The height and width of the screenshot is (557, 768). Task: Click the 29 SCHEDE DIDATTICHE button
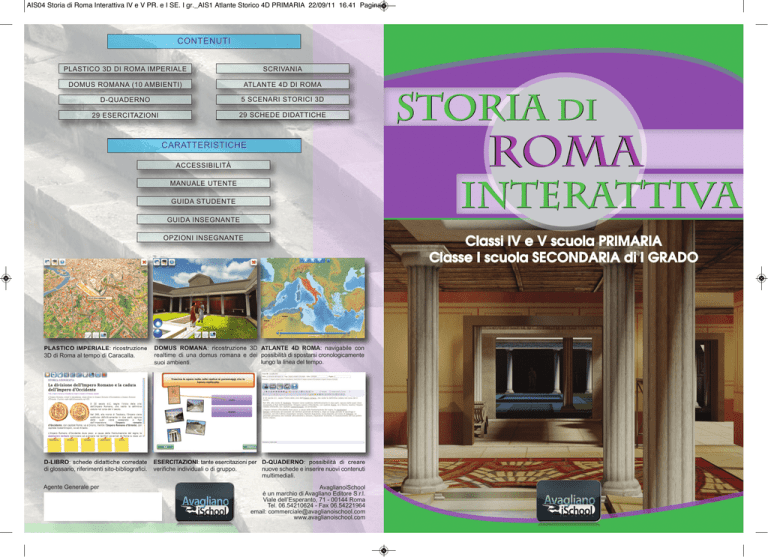pyautogui.click(x=283, y=115)
